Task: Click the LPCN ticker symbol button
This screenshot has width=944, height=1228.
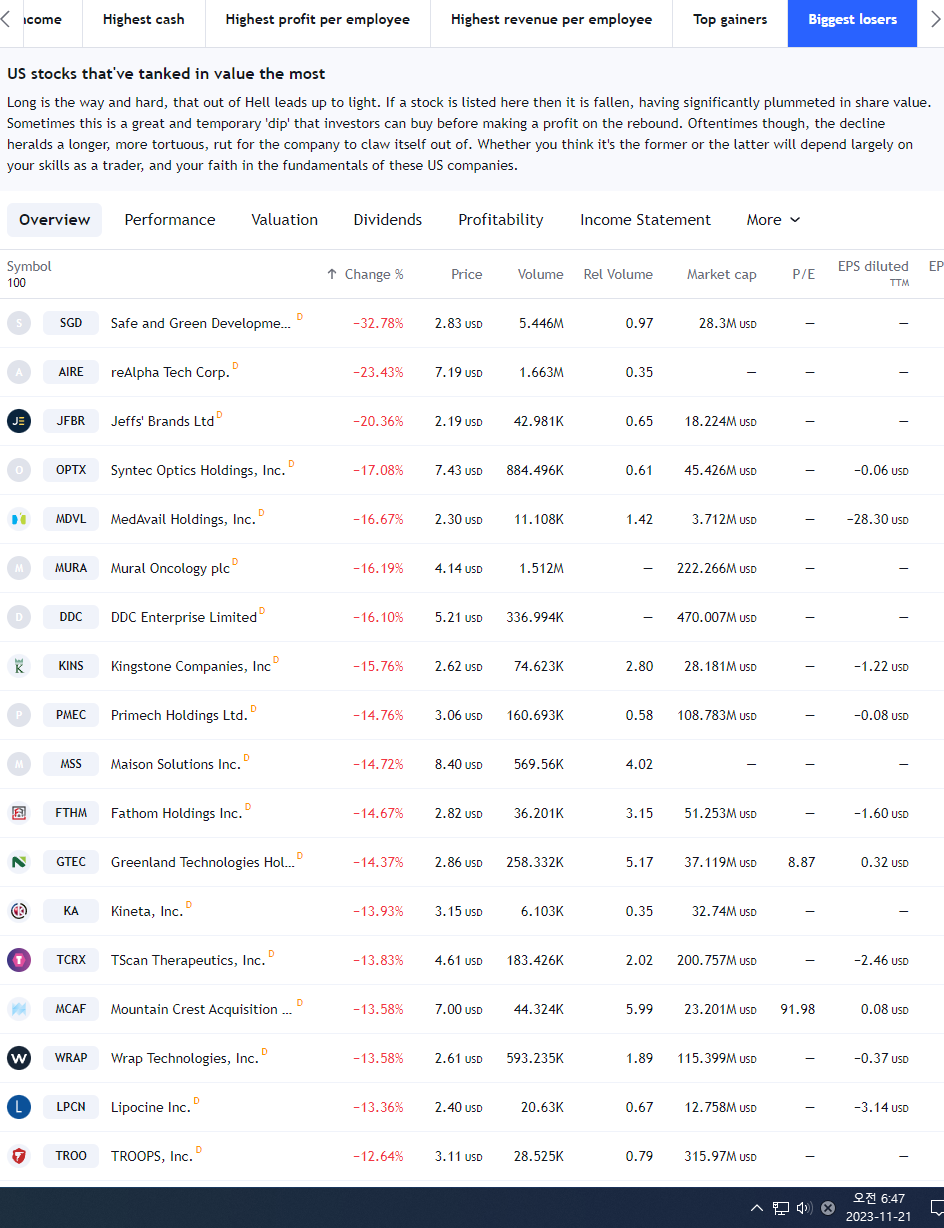Action: pyautogui.click(x=71, y=1107)
